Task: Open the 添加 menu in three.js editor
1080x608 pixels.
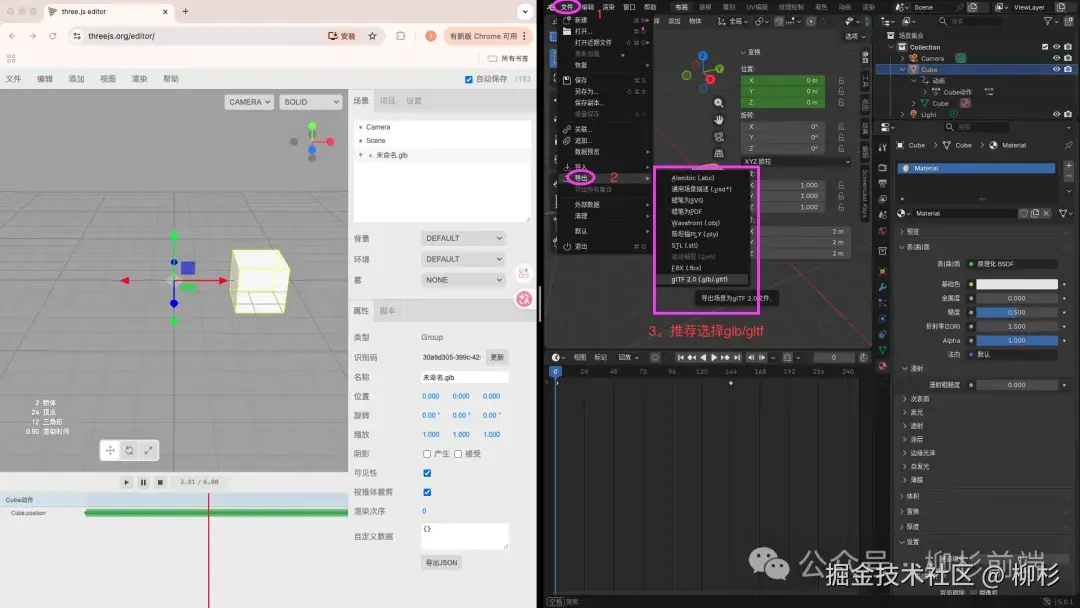Action: (76, 79)
